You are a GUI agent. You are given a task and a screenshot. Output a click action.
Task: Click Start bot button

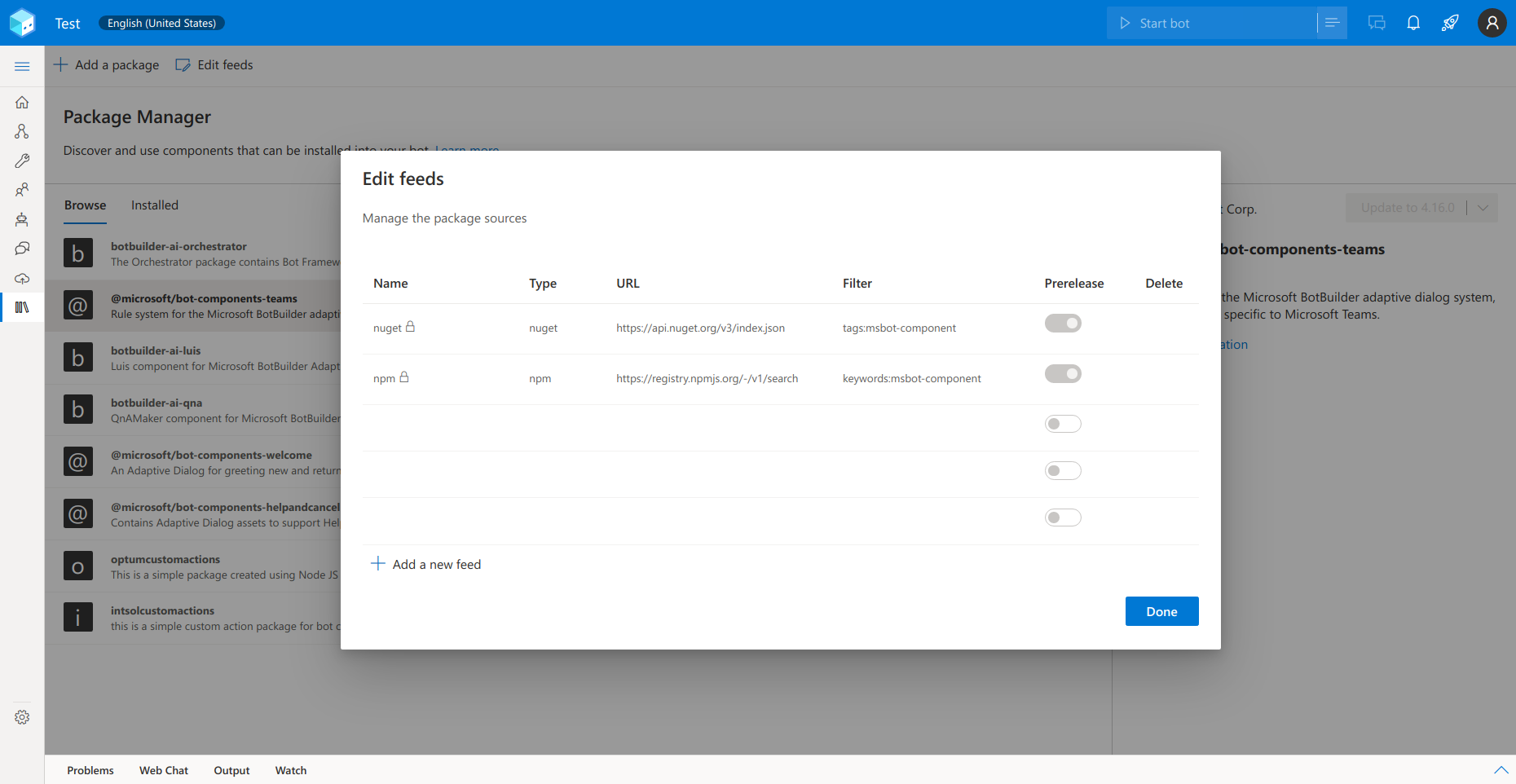[x=1212, y=23]
